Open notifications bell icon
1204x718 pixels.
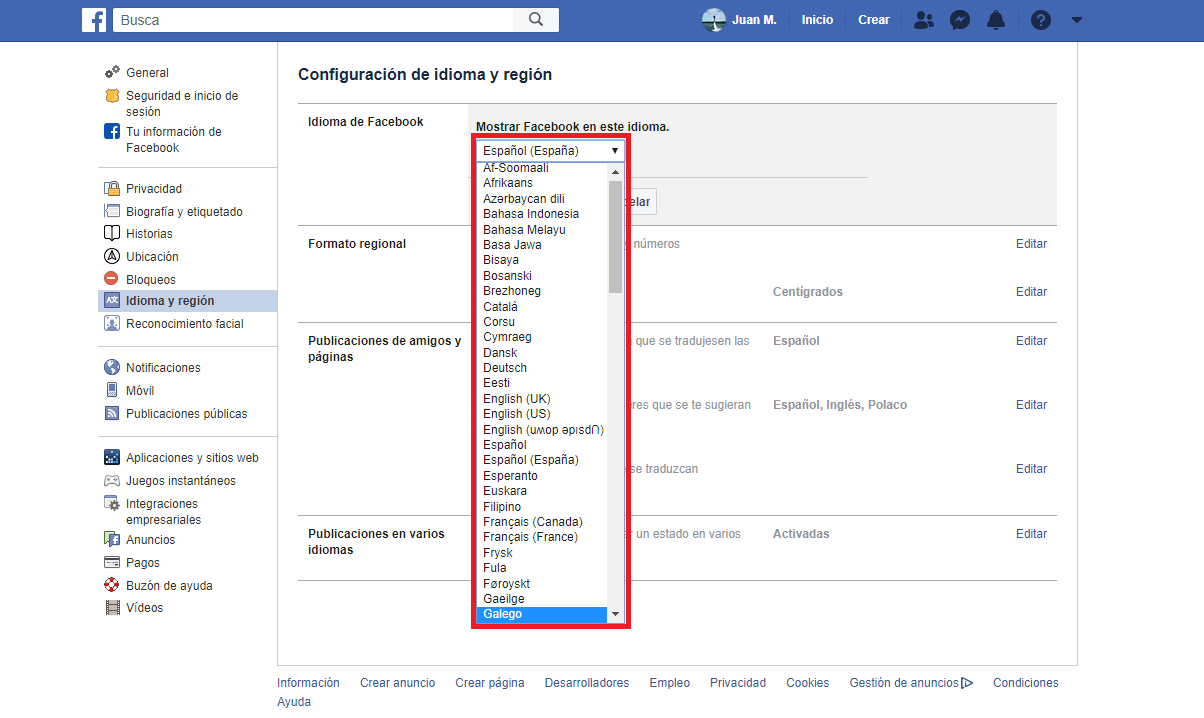995,20
